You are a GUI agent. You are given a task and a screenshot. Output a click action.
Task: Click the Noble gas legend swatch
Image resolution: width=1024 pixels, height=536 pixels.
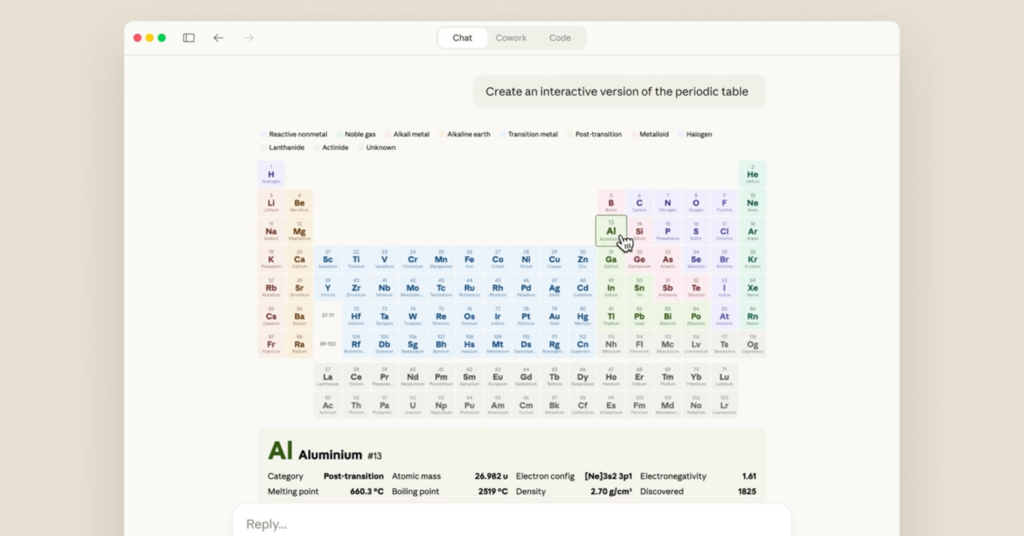tap(340, 134)
